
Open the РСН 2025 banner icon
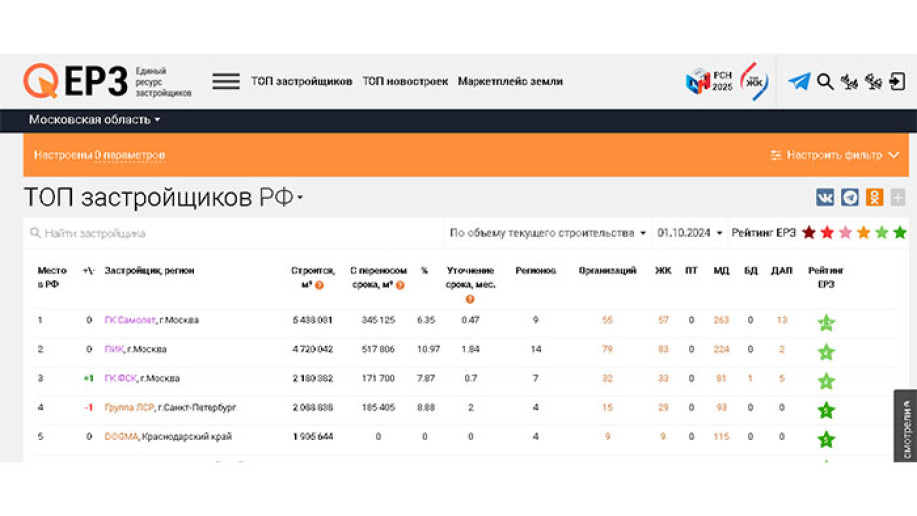pyautogui.click(x=709, y=81)
